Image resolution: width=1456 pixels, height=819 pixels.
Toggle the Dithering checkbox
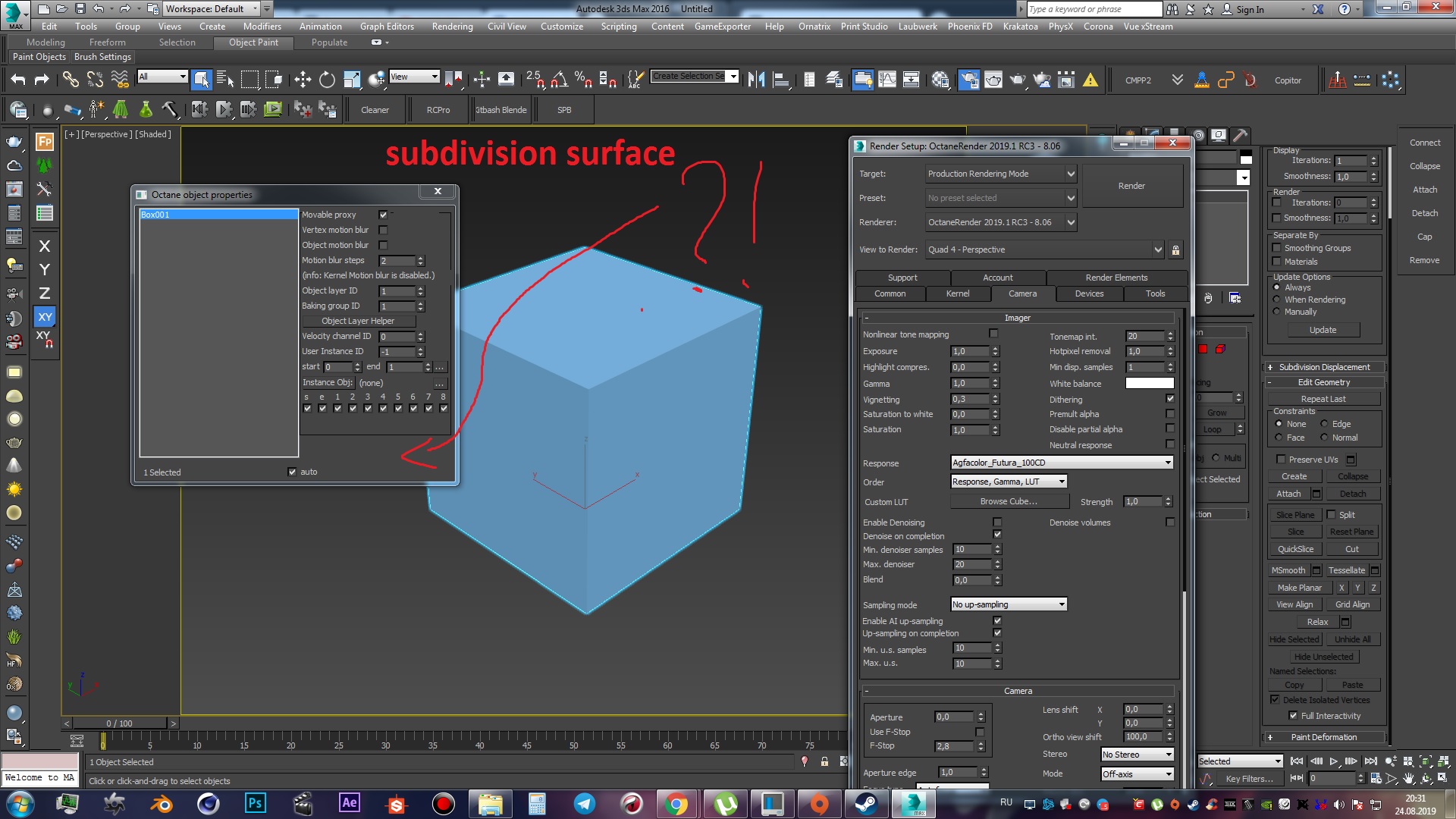[1170, 399]
